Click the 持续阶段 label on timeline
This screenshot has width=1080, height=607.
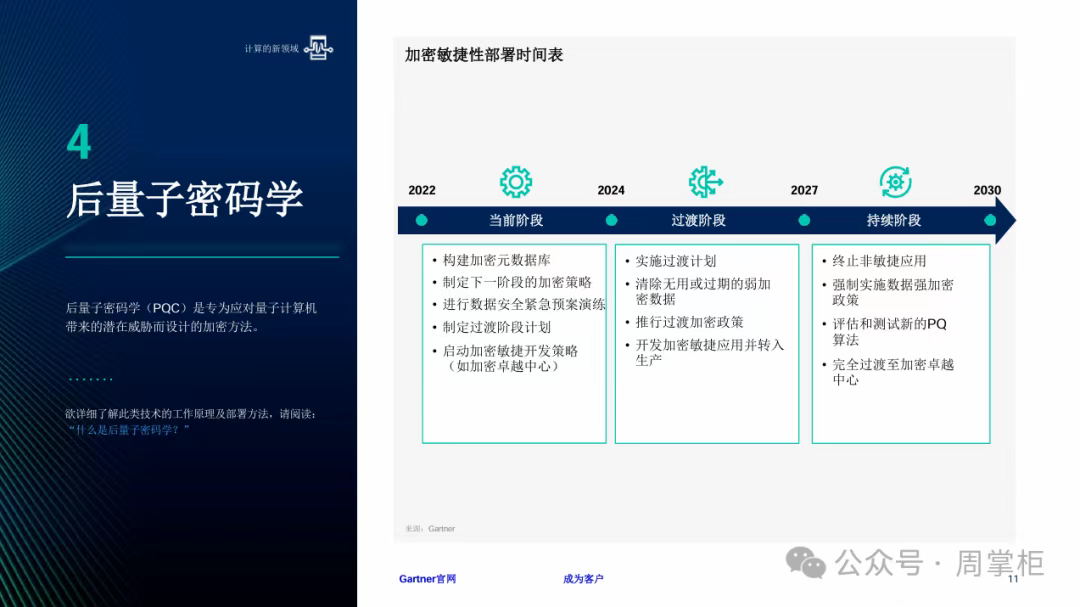(894, 220)
